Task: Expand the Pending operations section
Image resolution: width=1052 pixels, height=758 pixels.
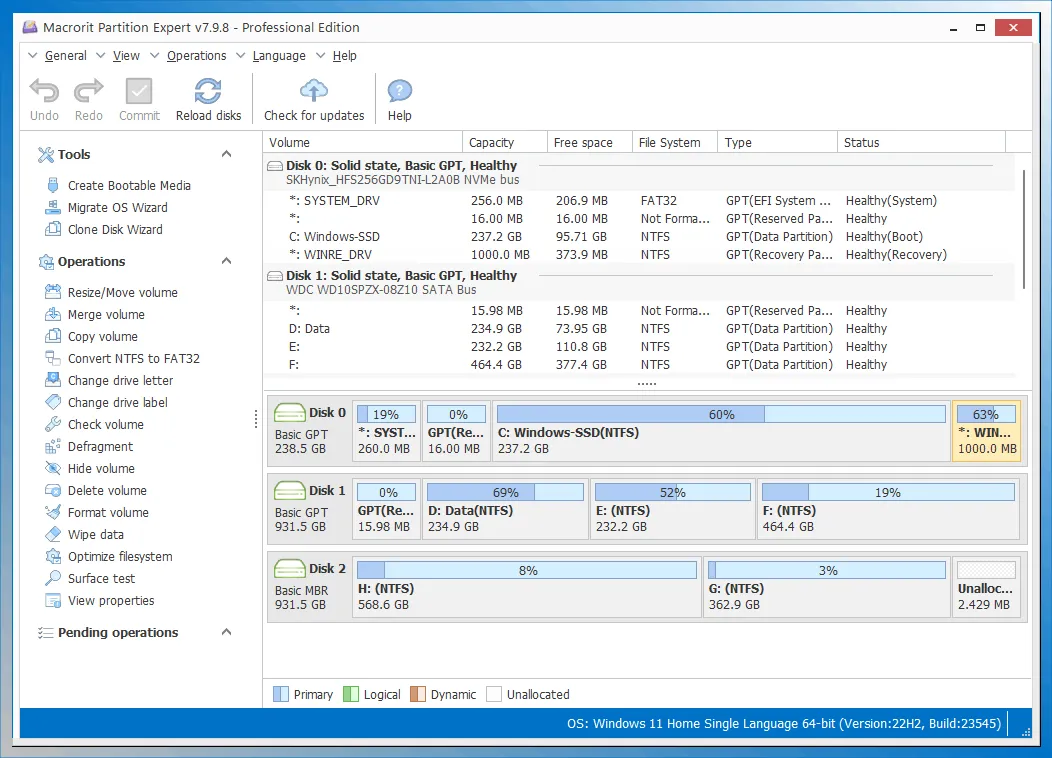Action: point(226,632)
